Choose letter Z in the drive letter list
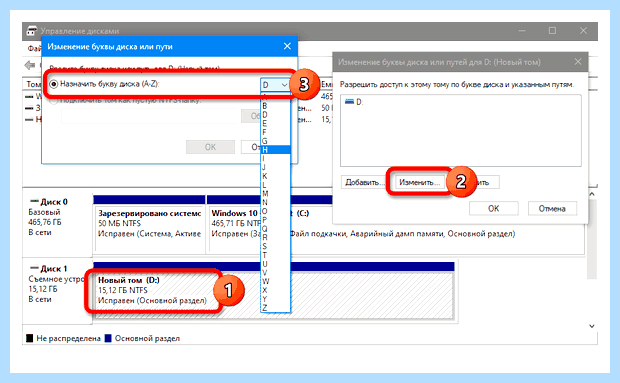Screen dimensions: 620x383 (275, 307)
